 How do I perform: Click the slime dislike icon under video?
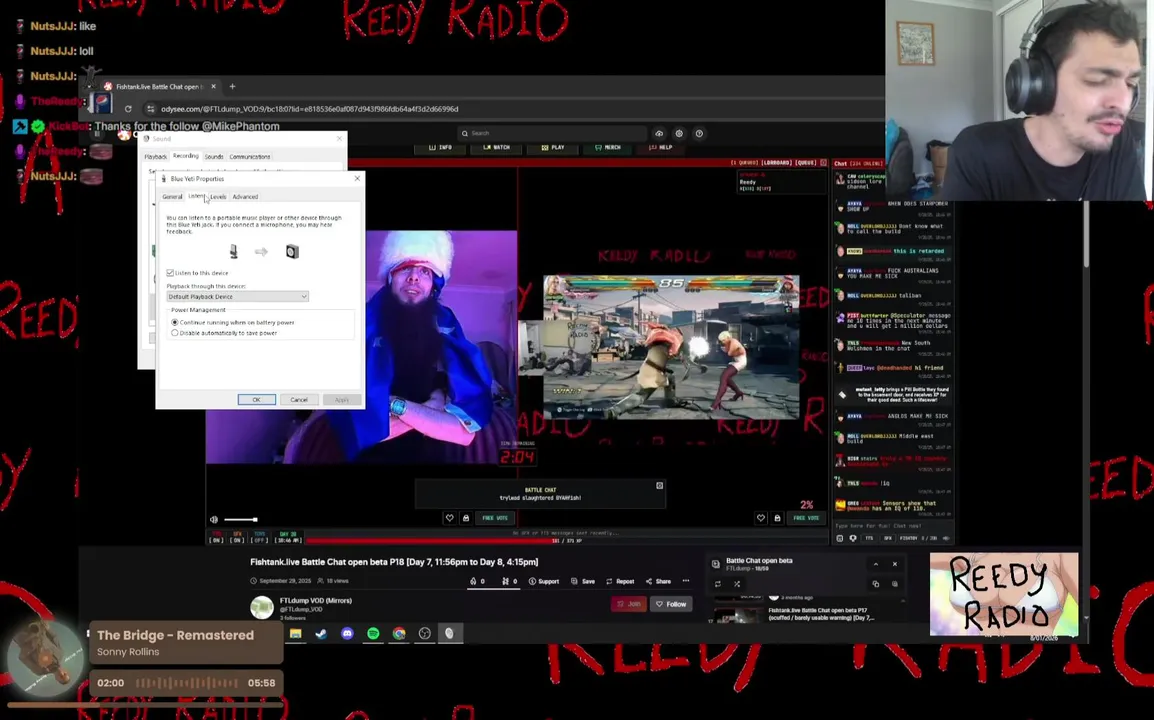click(506, 581)
